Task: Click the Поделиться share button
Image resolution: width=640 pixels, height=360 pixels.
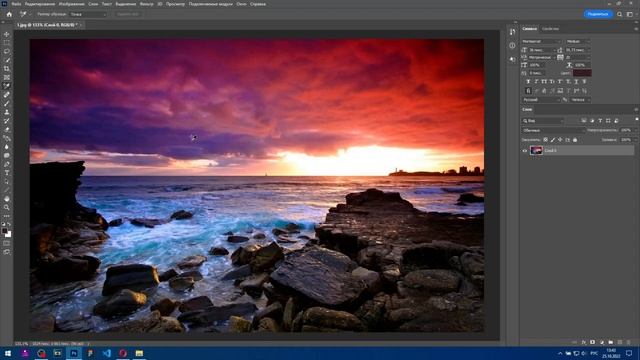Action: pos(598,14)
